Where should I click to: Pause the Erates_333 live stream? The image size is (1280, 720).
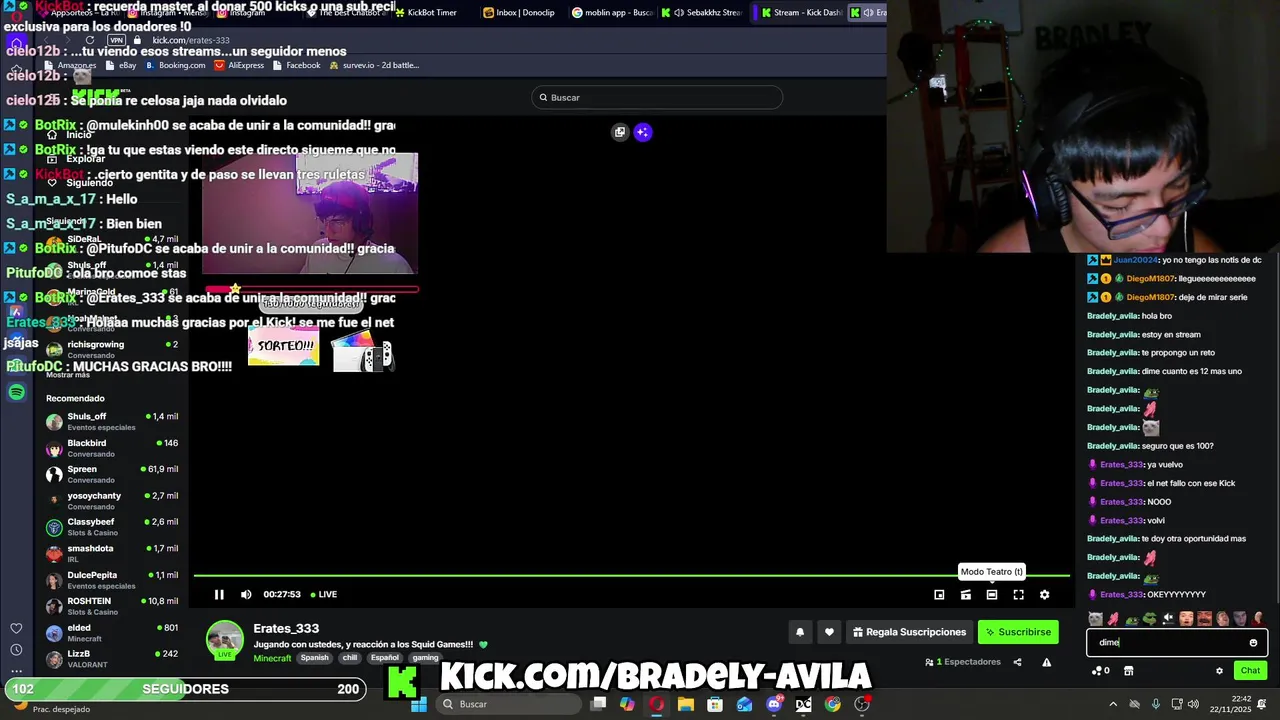(219, 594)
